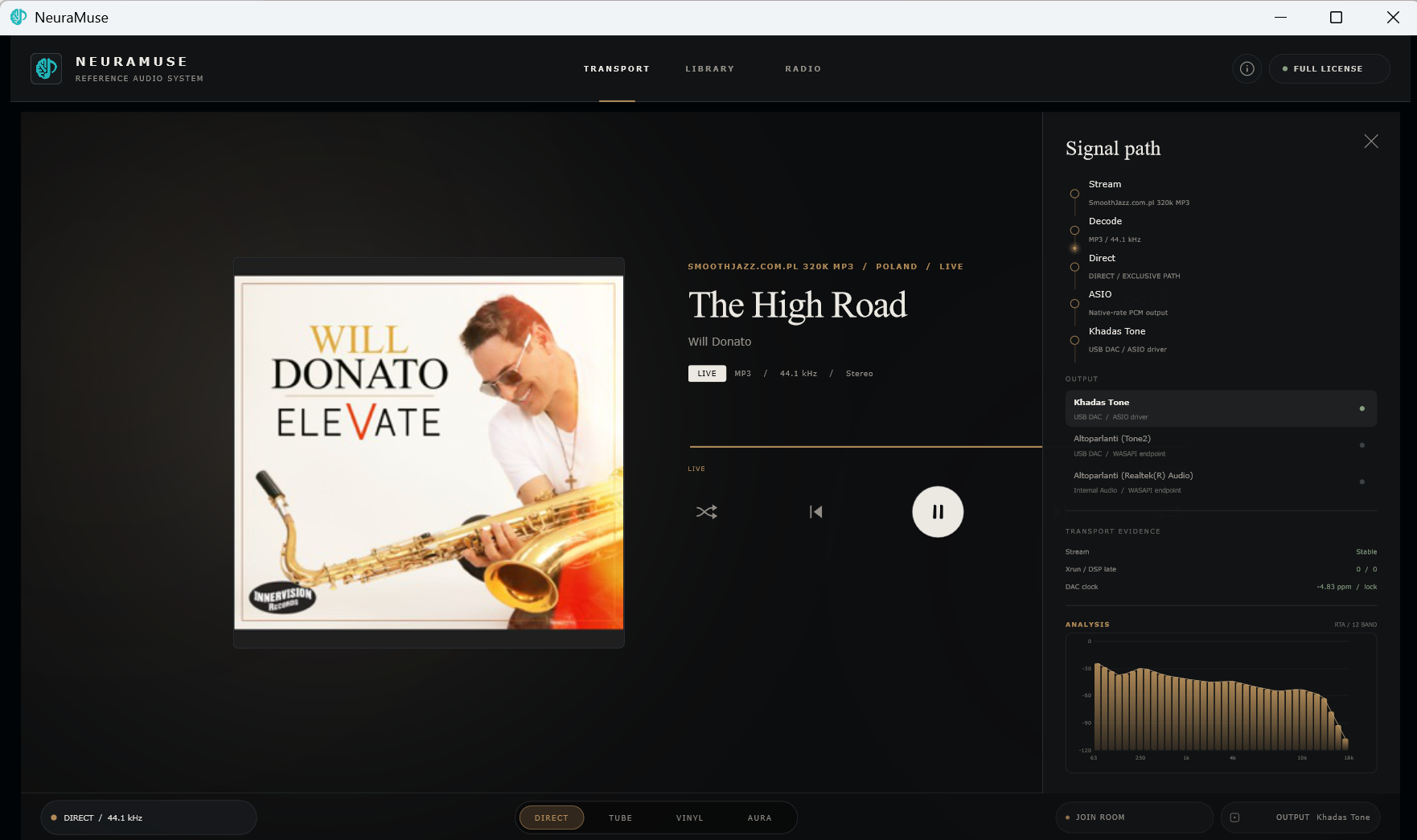The image size is (1417, 840).
Task: Click the Full License button
Action: [x=1329, y=68]
